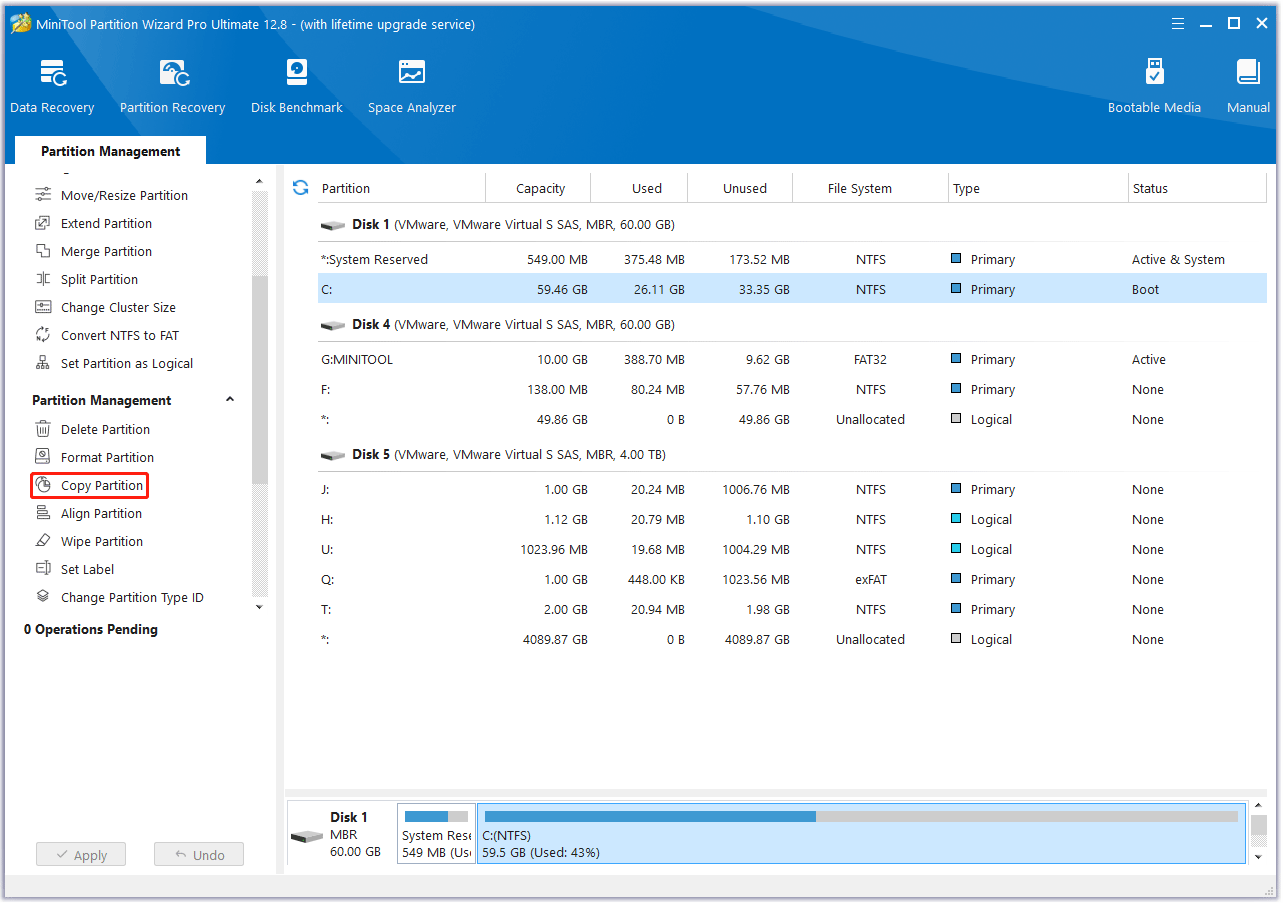Select T: partition row
The image size is (1283, 903).
tap(792, 609)
